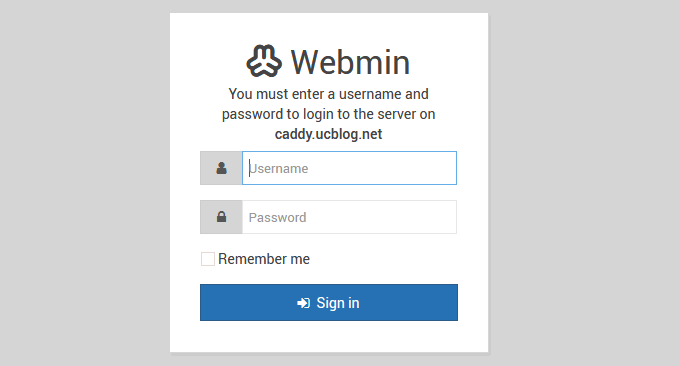Click the Webmin title text
The height and width of the screenshot is (366, 680).
click(350, 62)
